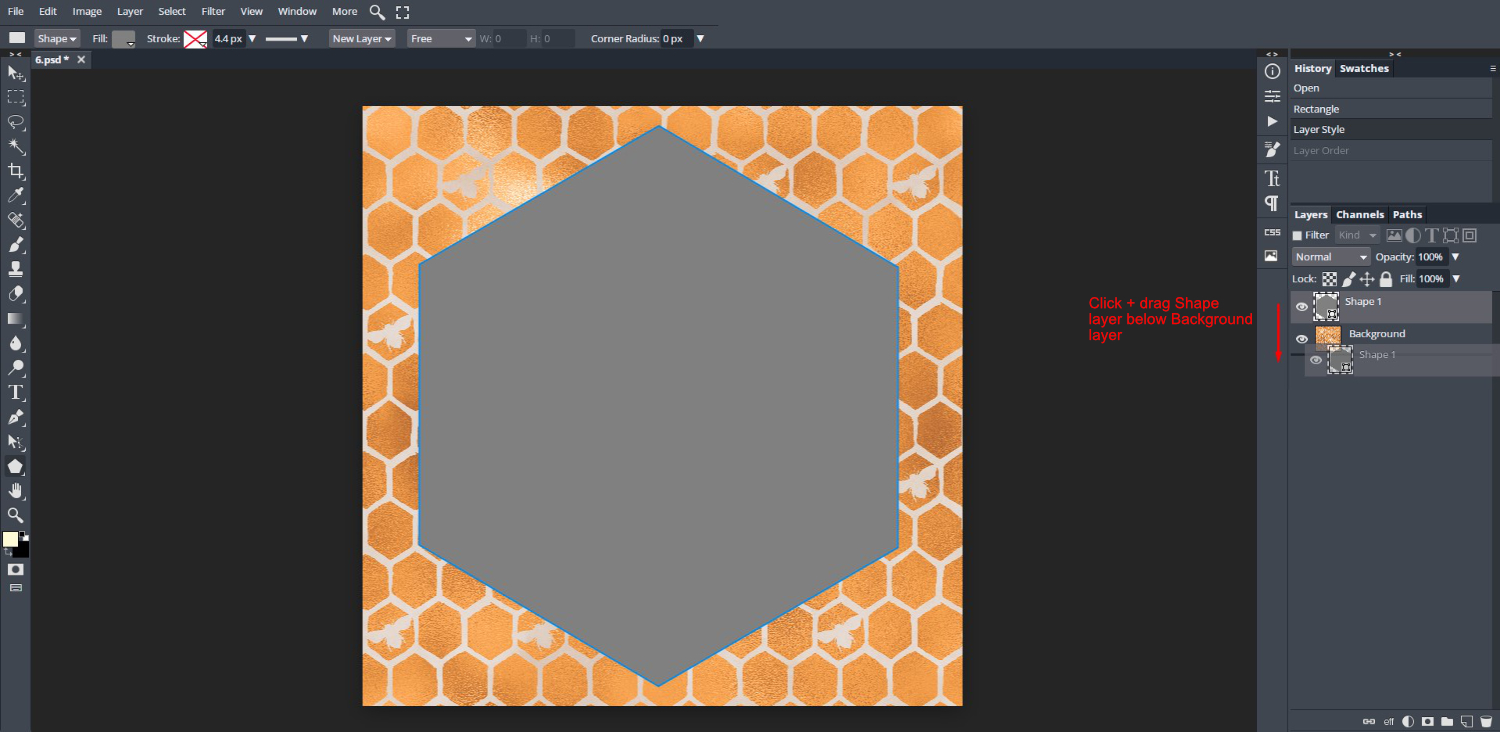The width and height of the screenshot is (1500, 732).
Task: Switch to the Swatches tab
Action: [x=1364, y=69]
